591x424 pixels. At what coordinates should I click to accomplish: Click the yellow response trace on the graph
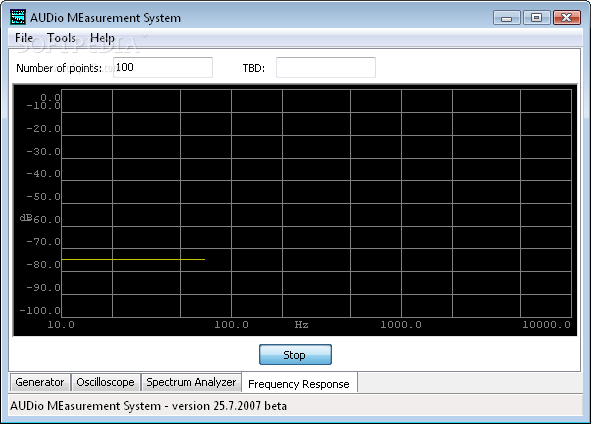[133, 259]
